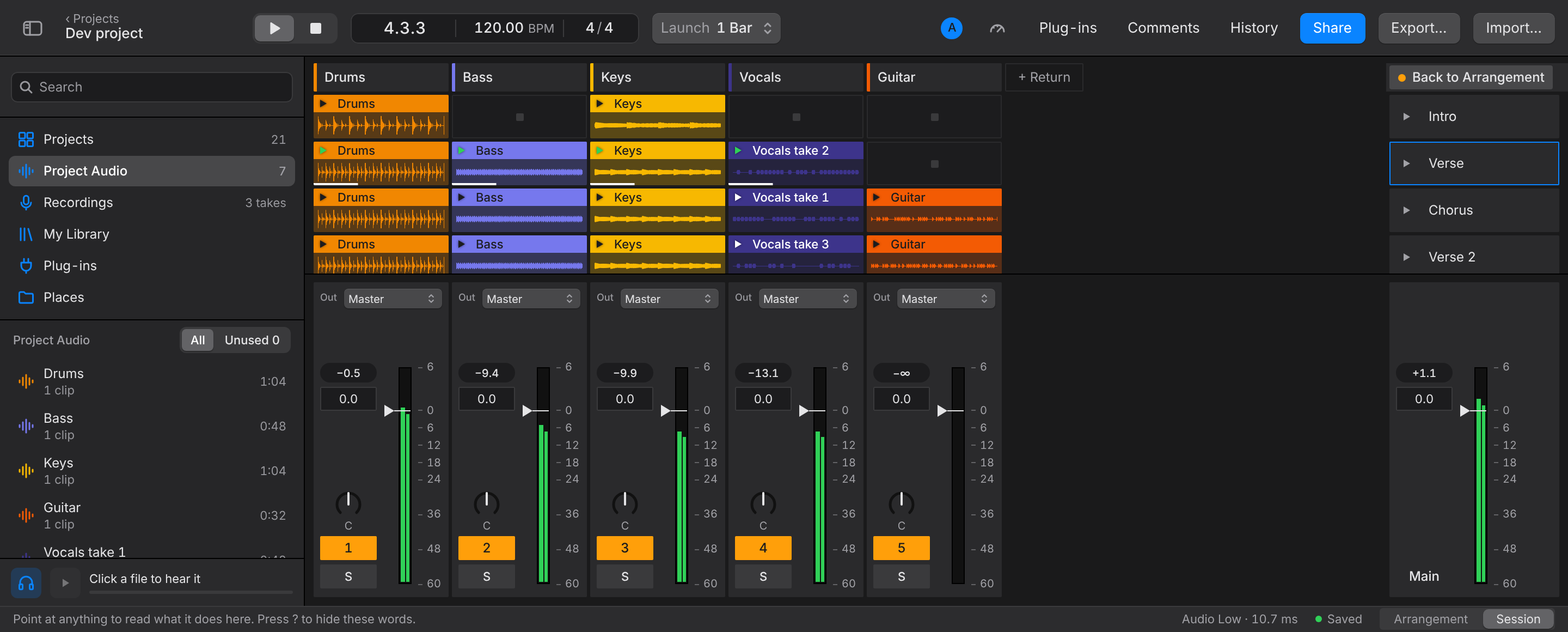Switch to the Arrangement view tab
Viewport: 1568px width, 632px height.
click(x=1430, y=618)
